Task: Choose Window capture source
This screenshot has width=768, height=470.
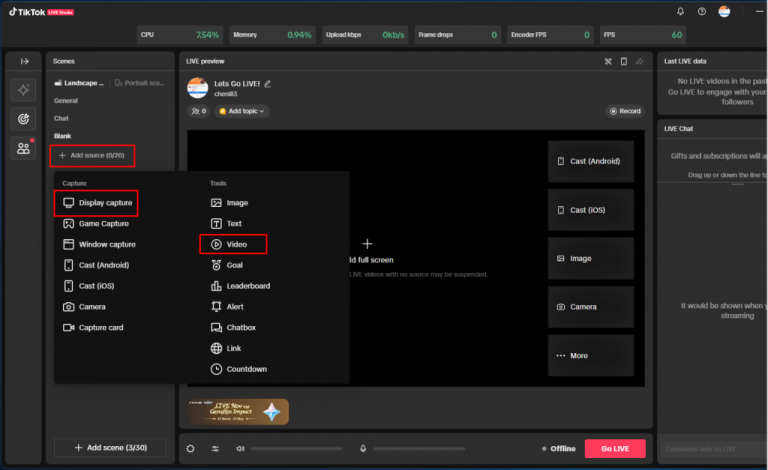Action: tap(99, 244)
